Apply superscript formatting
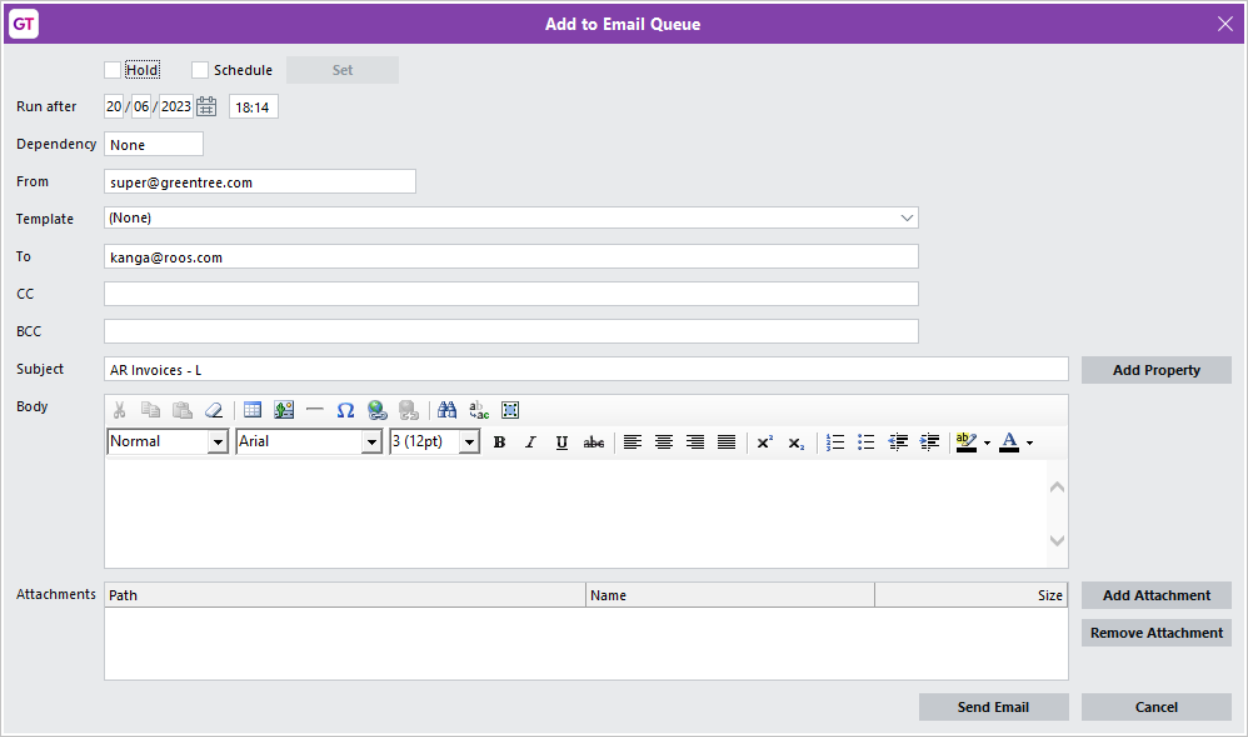1248x737 pixels. click(765, 442)
